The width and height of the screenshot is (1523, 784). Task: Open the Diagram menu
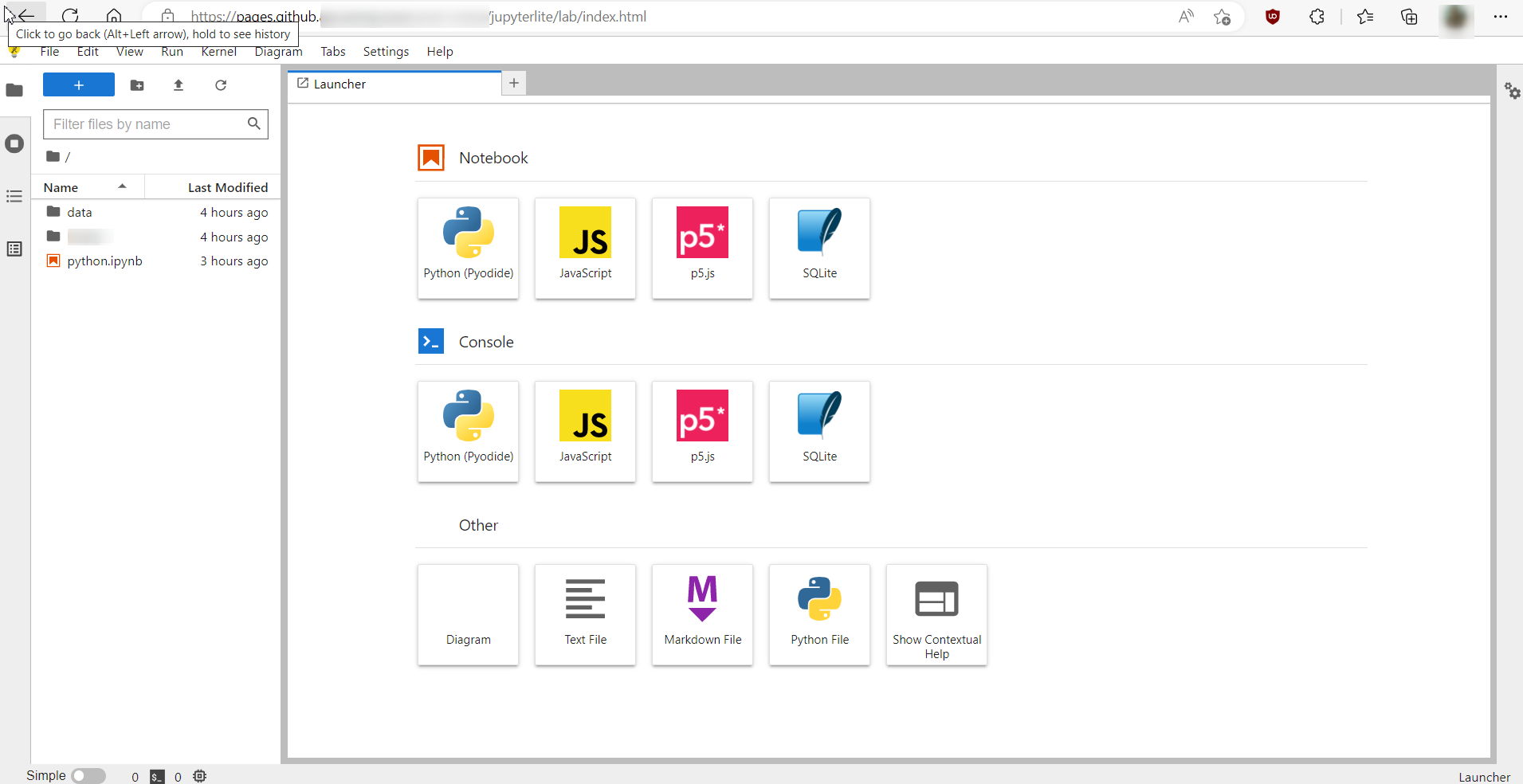click(x=278, y=52)
